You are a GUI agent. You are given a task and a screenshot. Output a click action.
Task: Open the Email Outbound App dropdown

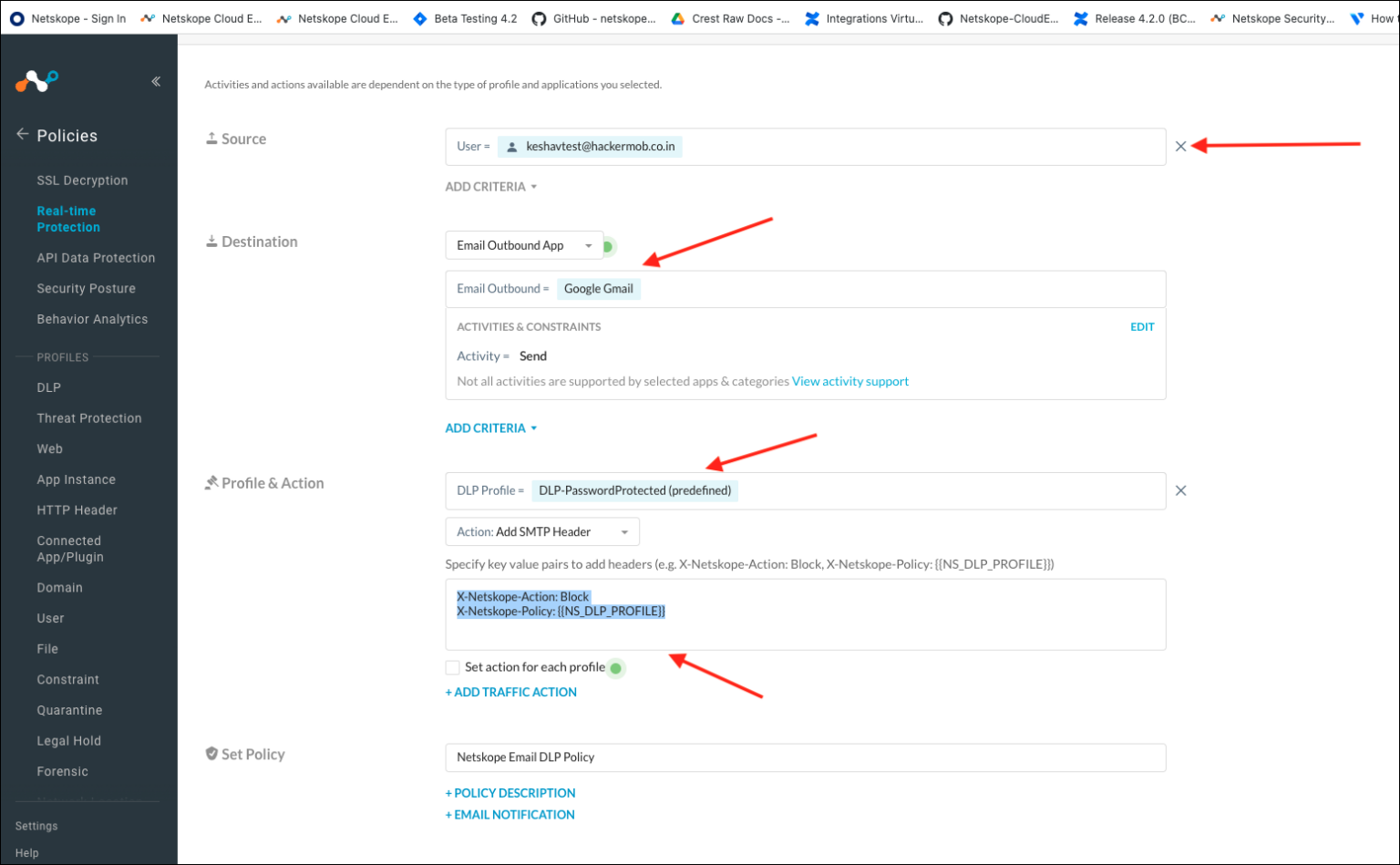(524, 244)
